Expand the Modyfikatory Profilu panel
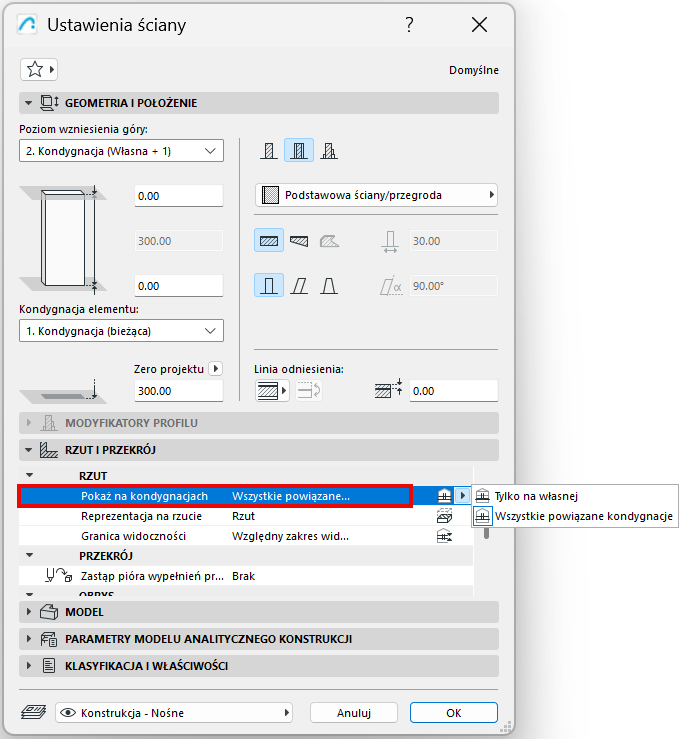This screenshot has height=739, width=681. coord(29,423)
